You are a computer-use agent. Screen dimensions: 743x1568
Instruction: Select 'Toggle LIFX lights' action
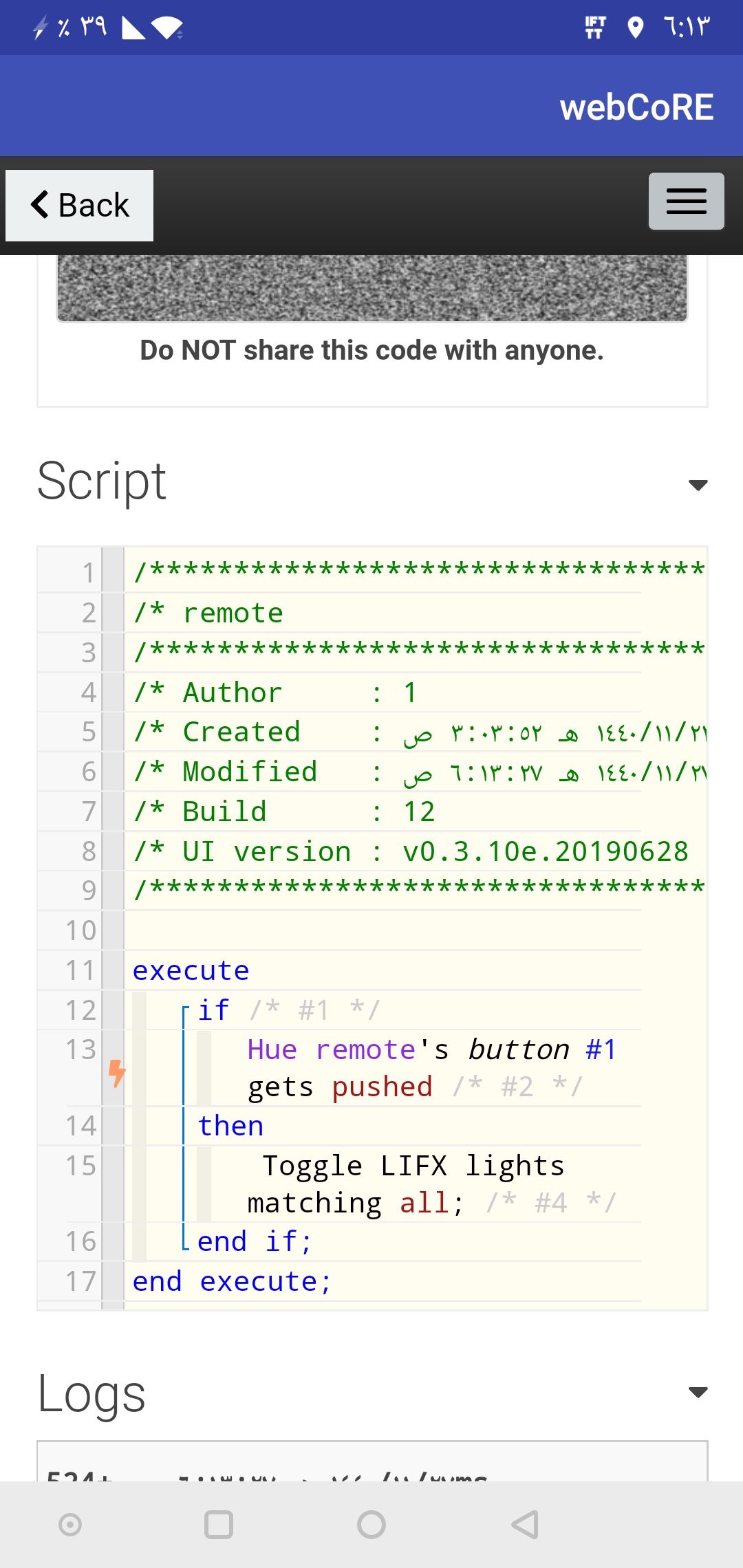(413, 1165)
